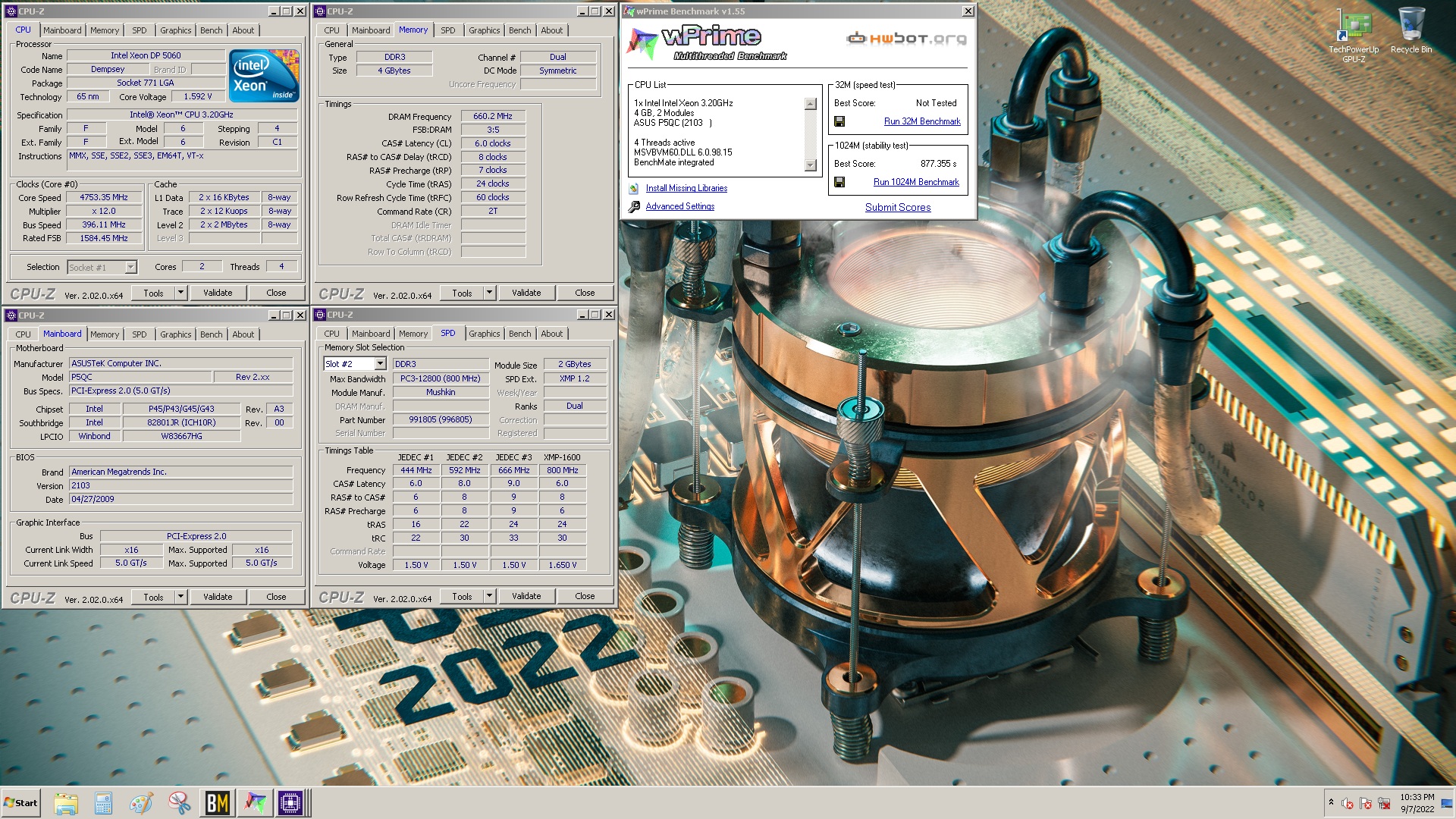
Task: Open Slot #2 memory slot dropdown
Action: pos(380,364)
